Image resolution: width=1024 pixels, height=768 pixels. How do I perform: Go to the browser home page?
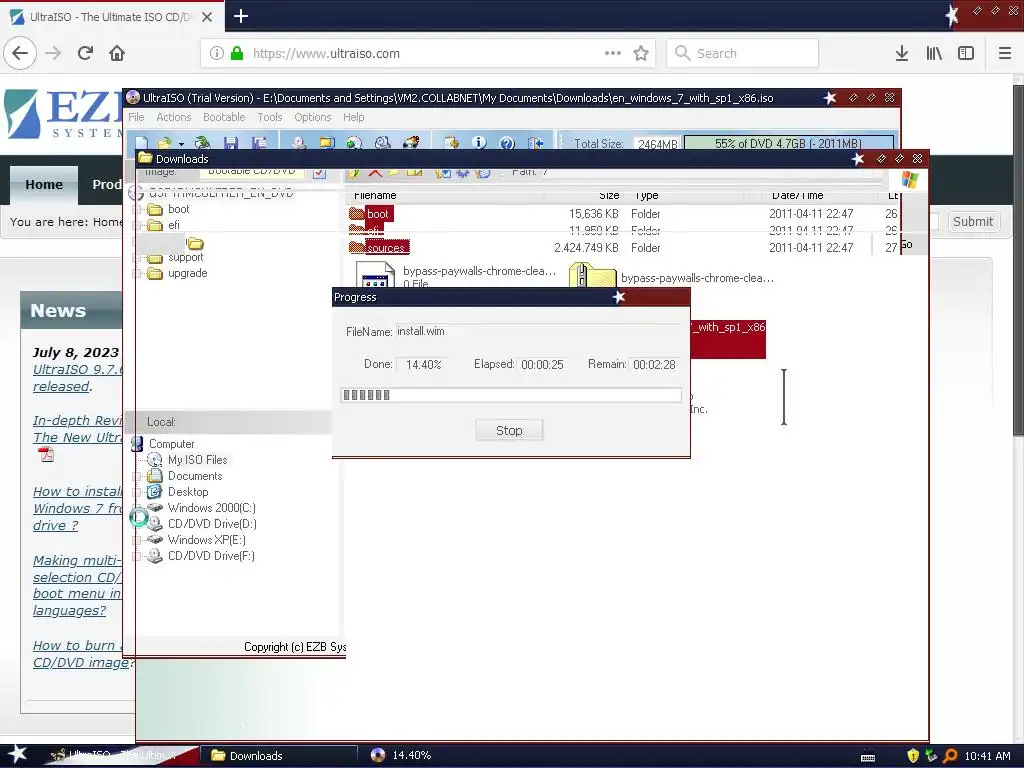pyautogui.click(x=117, y=53)
